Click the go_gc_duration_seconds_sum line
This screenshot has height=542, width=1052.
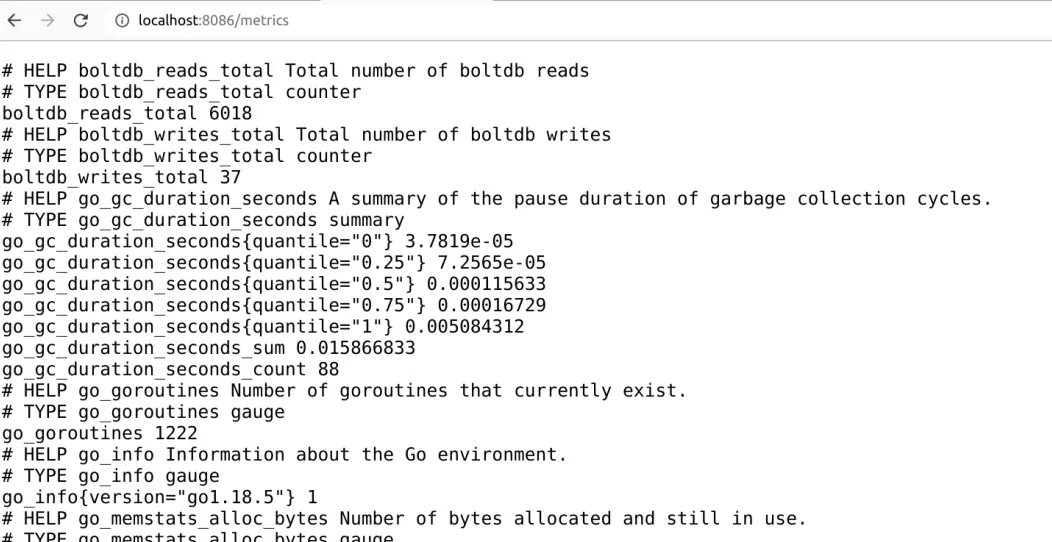coord(208,348)
